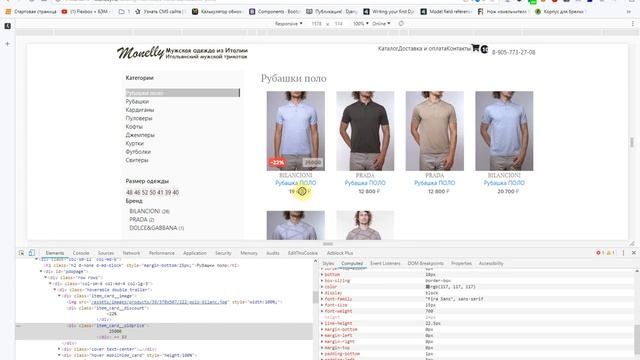The image size is (640, 360).
Task: Click the viewport width input field
Action: (x=317, y=24)
